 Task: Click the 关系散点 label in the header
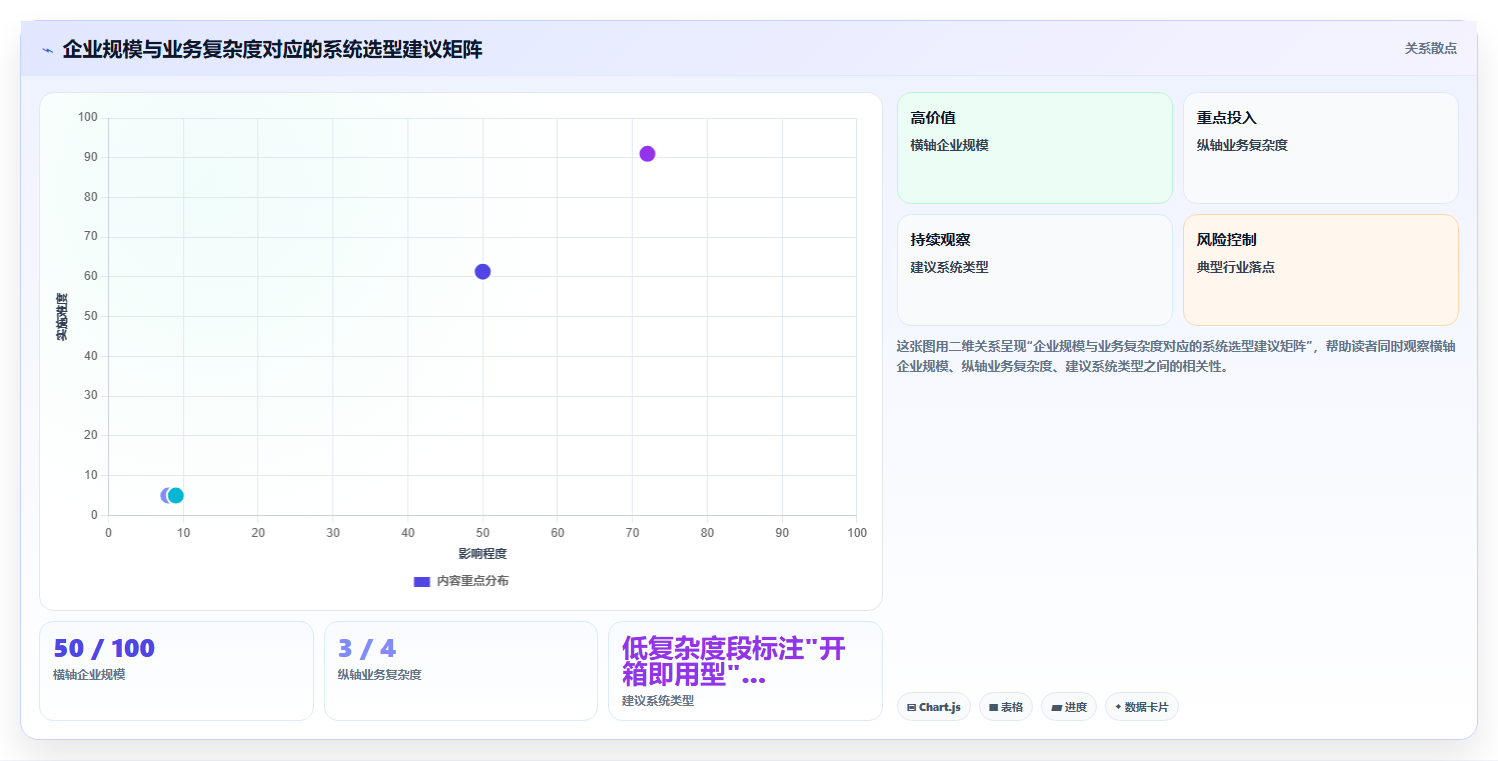pos(1430,48)
